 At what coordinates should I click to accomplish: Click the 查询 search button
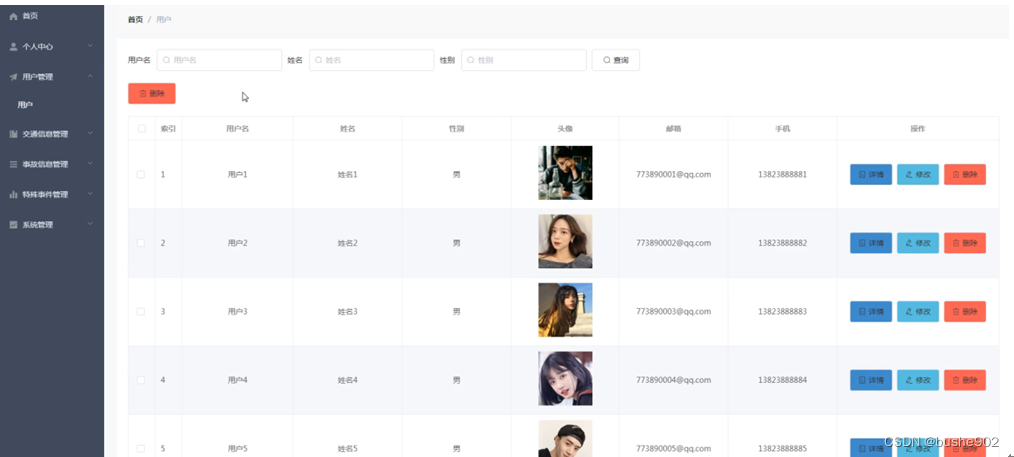(x=616, y=60)
